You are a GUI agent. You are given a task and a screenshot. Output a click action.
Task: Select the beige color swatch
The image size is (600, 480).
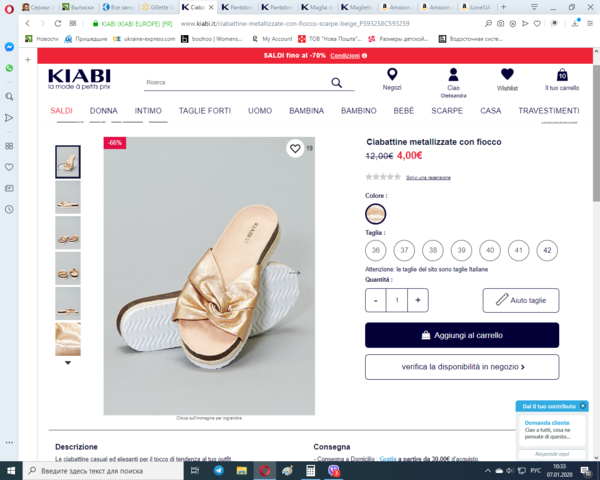point(375,214)
